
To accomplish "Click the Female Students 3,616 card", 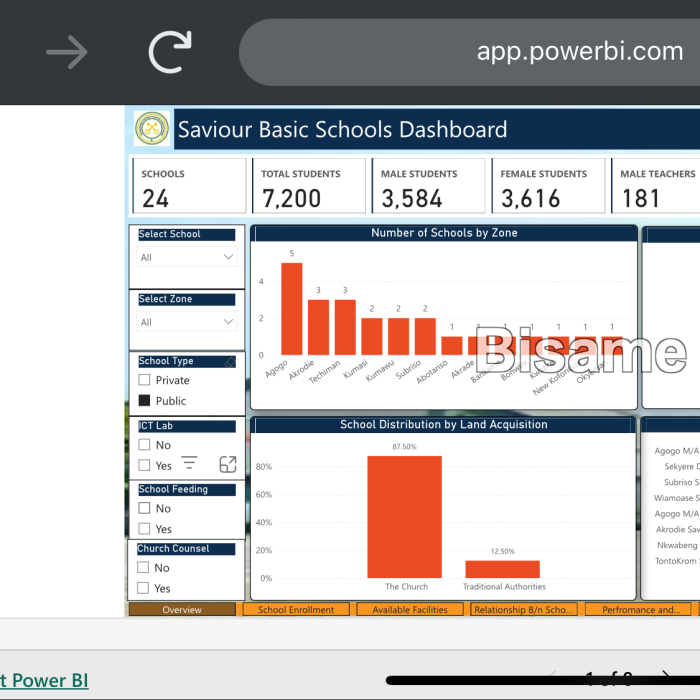I will [548, 186].
